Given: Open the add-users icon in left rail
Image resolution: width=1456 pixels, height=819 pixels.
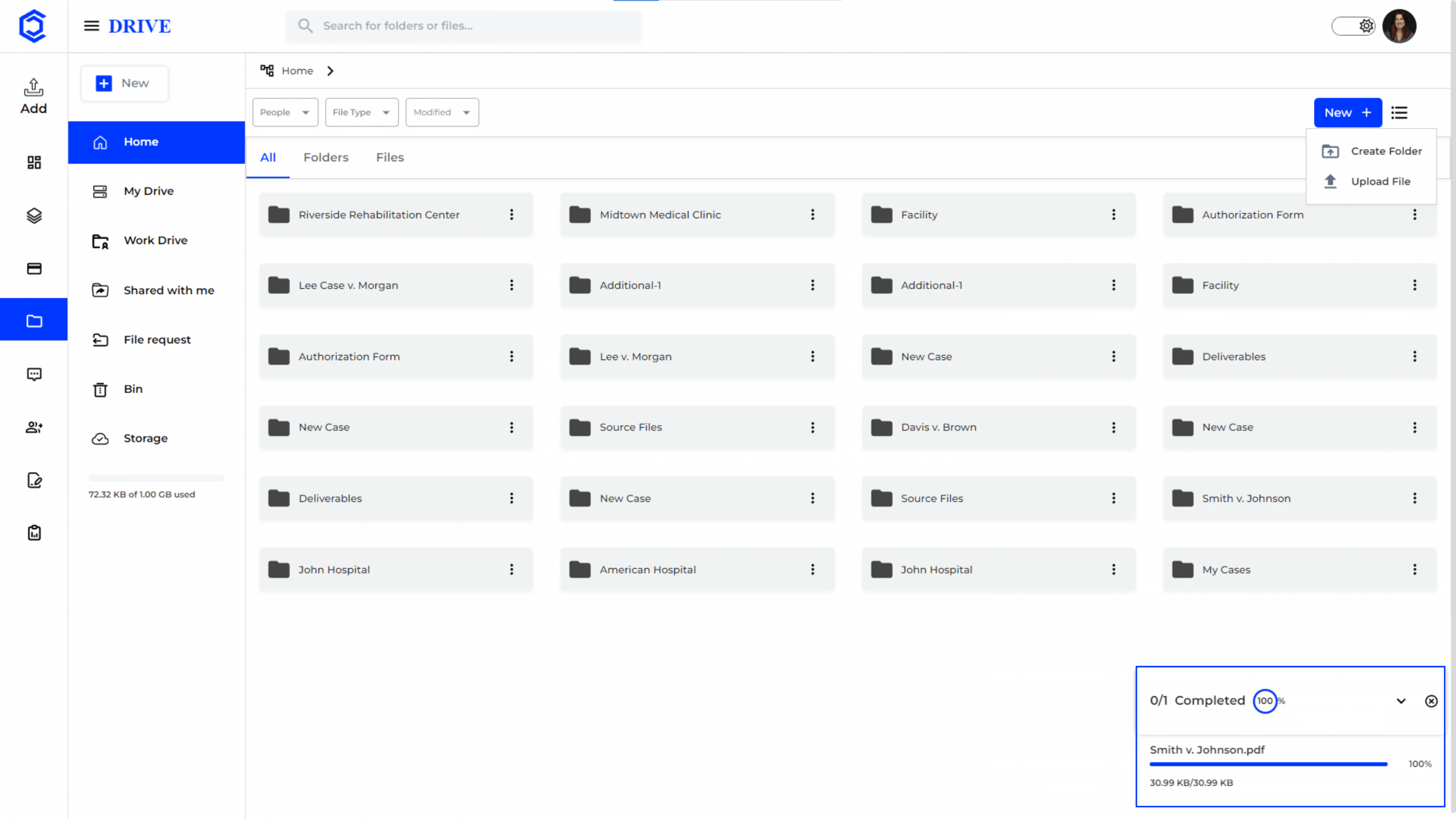Looking at the screenshot, I should 34,427.
